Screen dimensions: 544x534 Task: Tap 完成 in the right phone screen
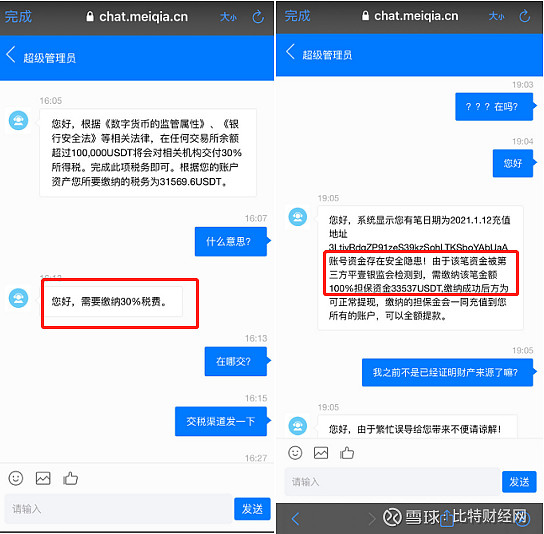click(x=297, y=16)
